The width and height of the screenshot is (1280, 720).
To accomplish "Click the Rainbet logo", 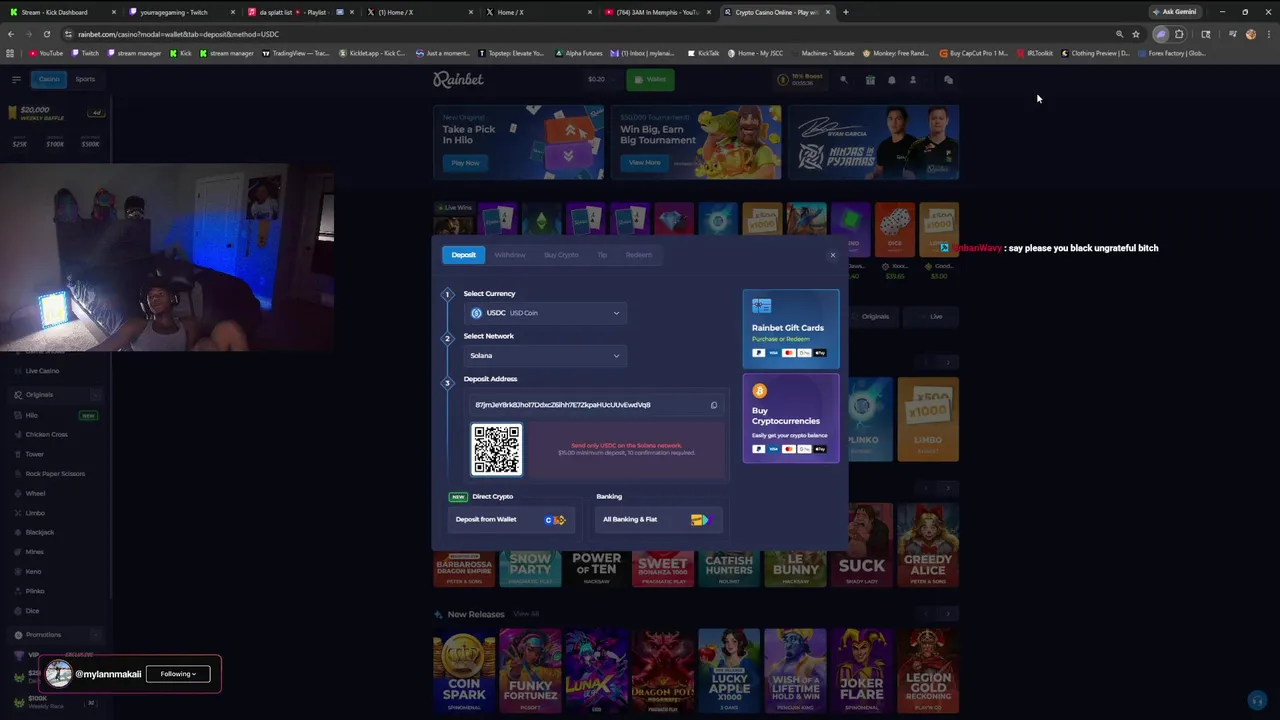I will [458, 79].
